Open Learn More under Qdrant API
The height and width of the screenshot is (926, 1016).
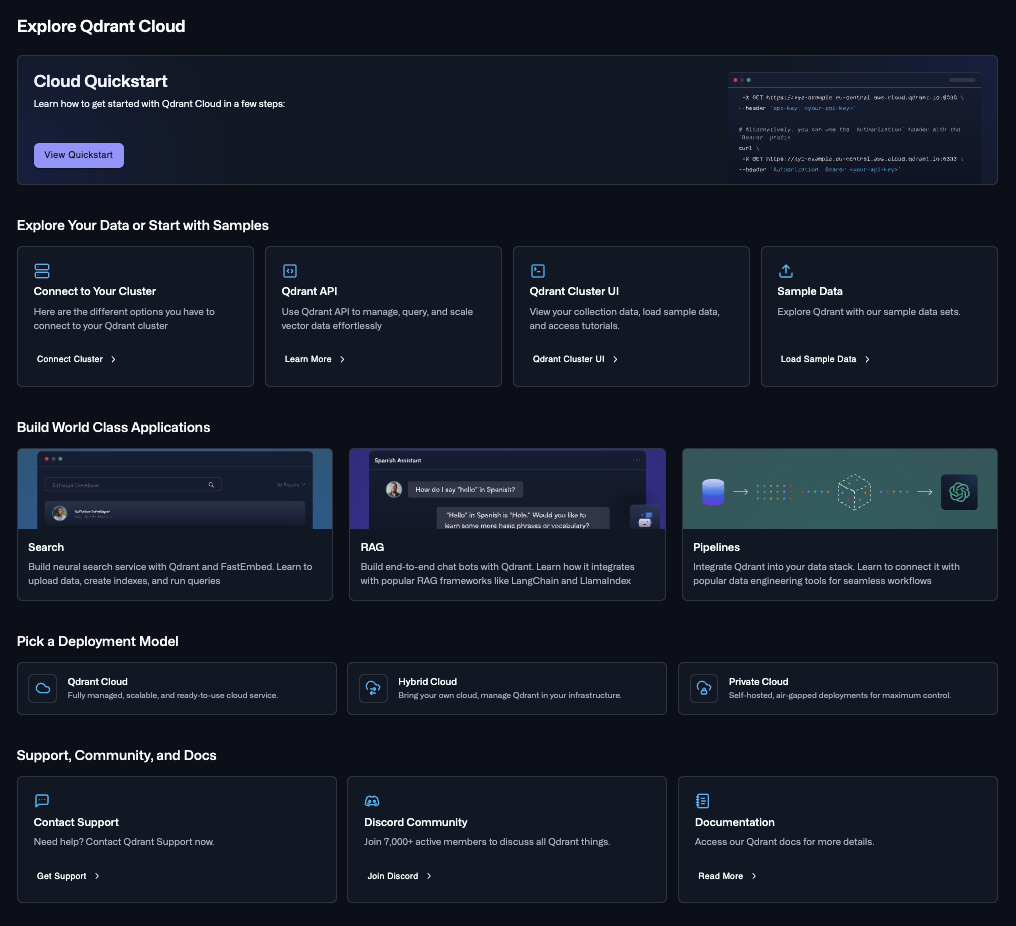309,359
